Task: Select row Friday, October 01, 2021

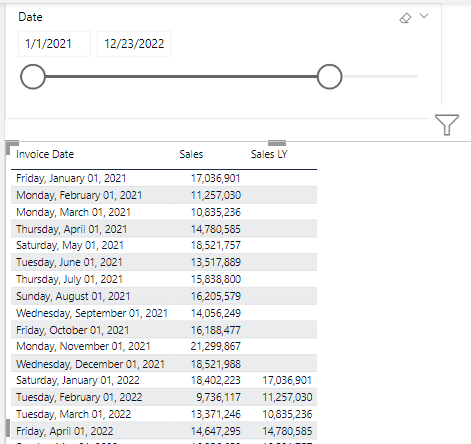Action: pos(164,330)
